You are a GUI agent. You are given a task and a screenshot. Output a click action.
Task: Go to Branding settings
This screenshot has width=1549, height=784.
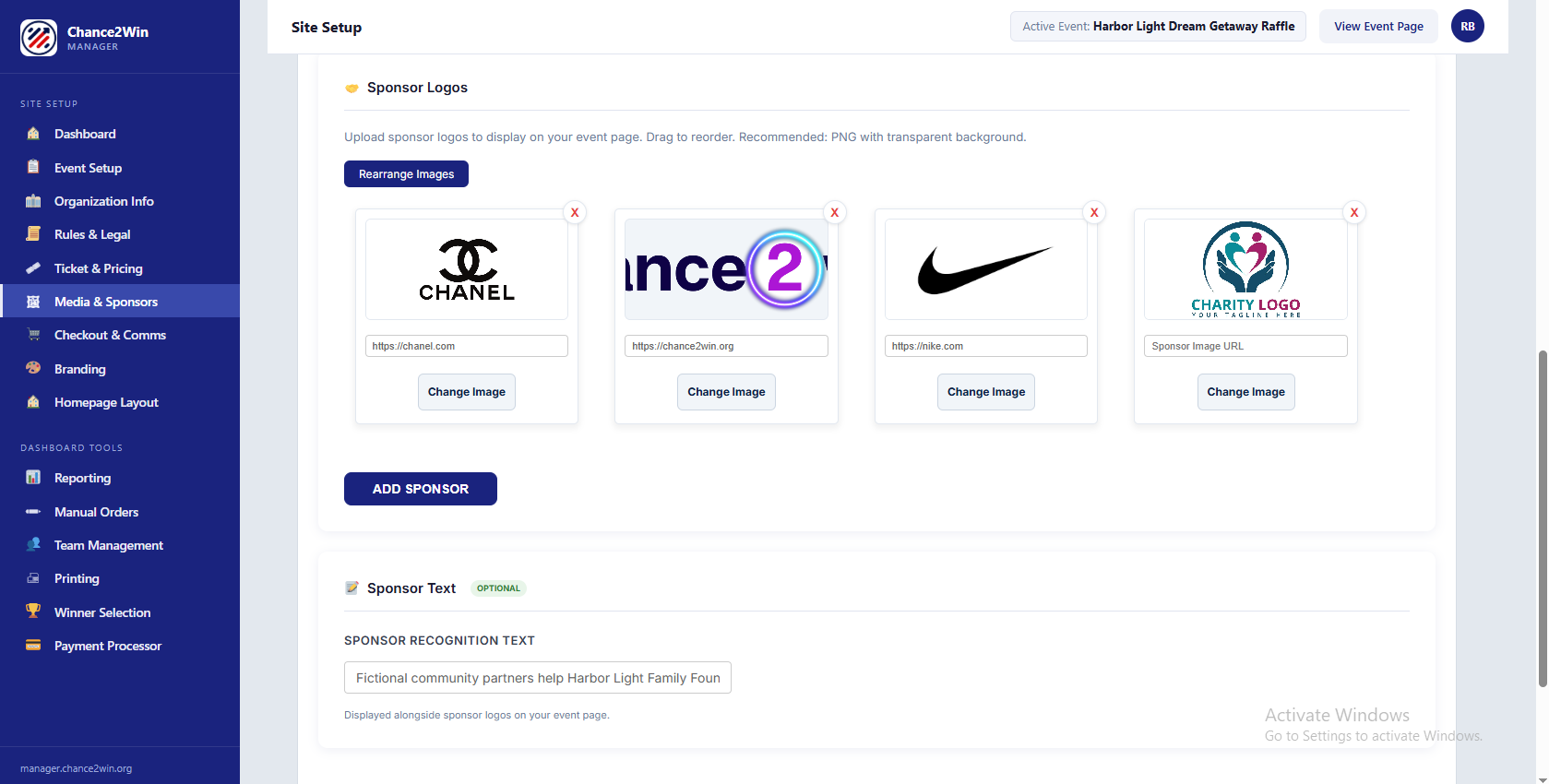click(x=120, y=369)
